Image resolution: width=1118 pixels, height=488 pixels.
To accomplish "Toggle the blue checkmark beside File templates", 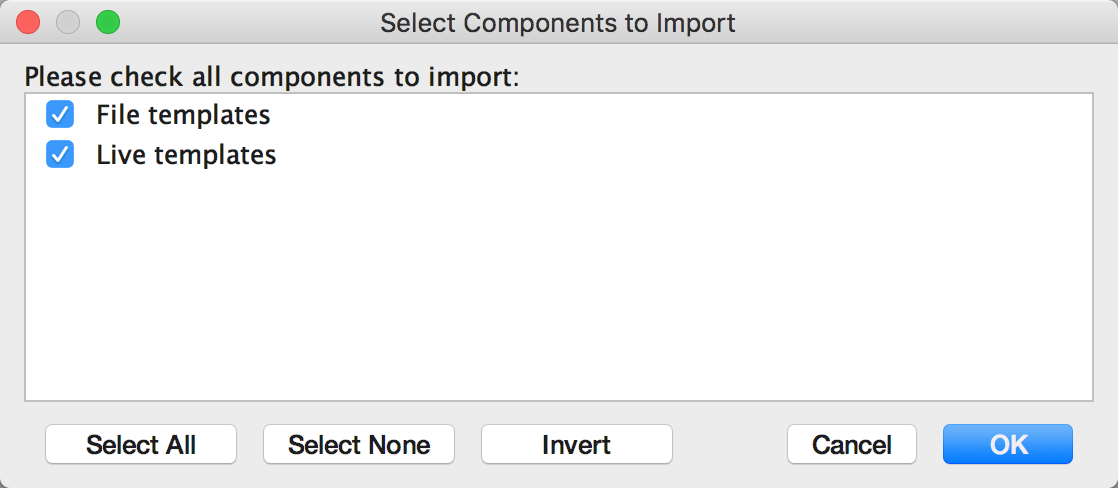I will (60, 114).
